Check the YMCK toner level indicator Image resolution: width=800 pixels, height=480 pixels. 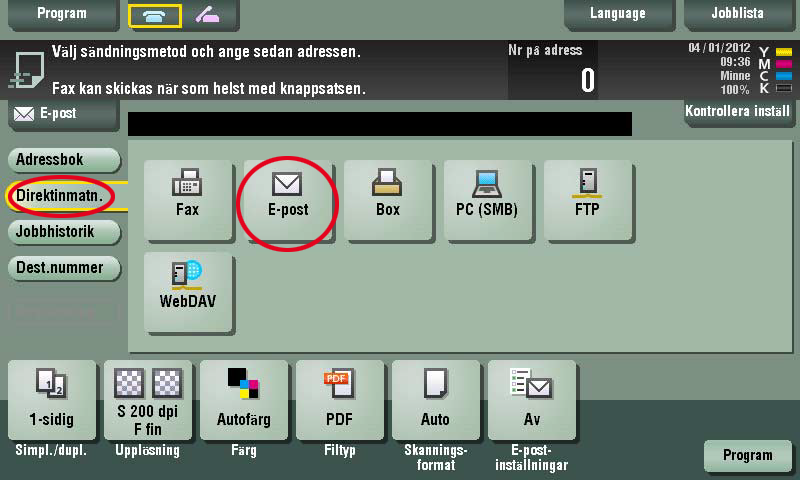pos(775,70)
